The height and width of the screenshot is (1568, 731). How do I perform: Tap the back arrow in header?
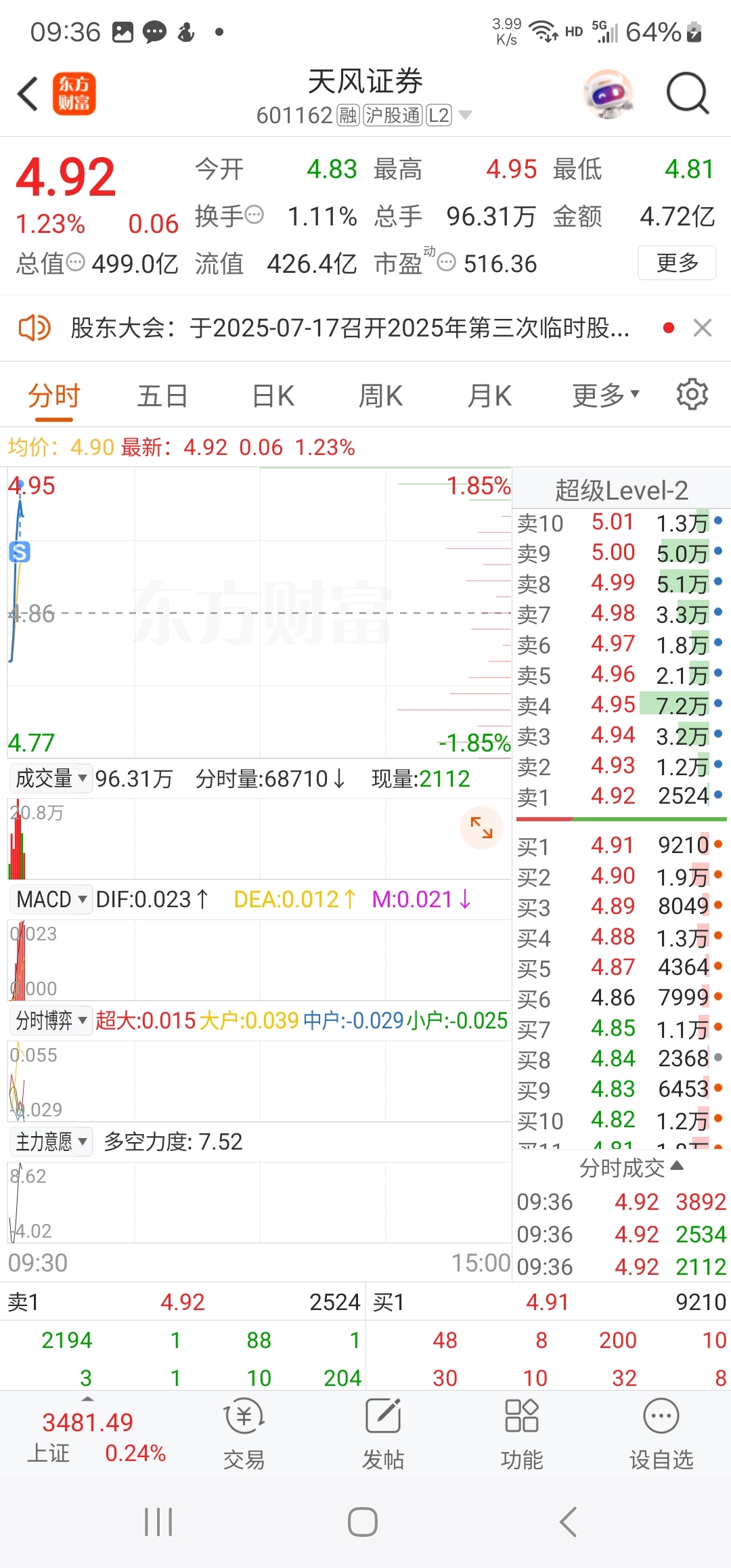click(27, 93)
